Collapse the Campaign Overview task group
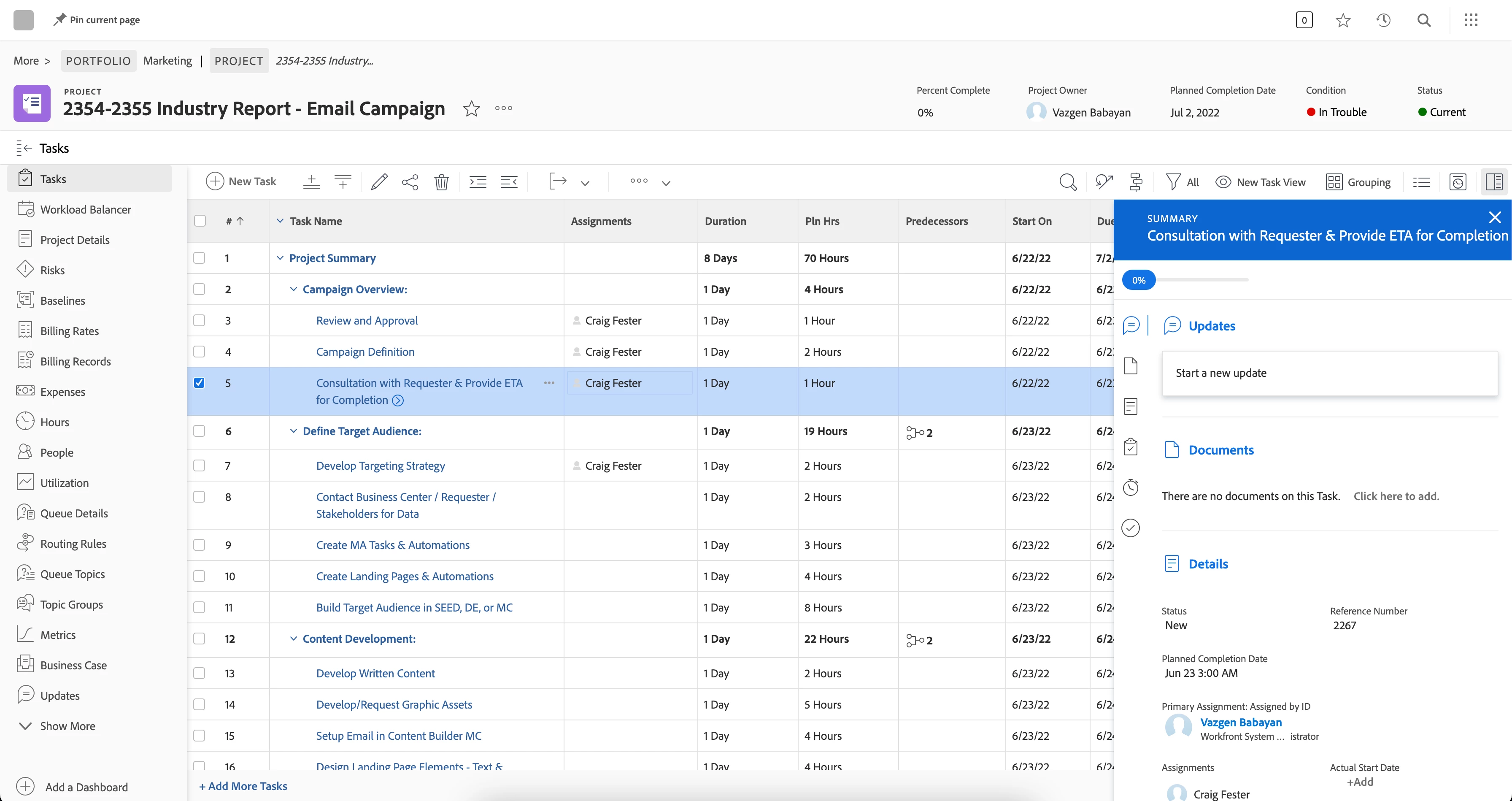The image size is (1512, 801). (294, 290)
